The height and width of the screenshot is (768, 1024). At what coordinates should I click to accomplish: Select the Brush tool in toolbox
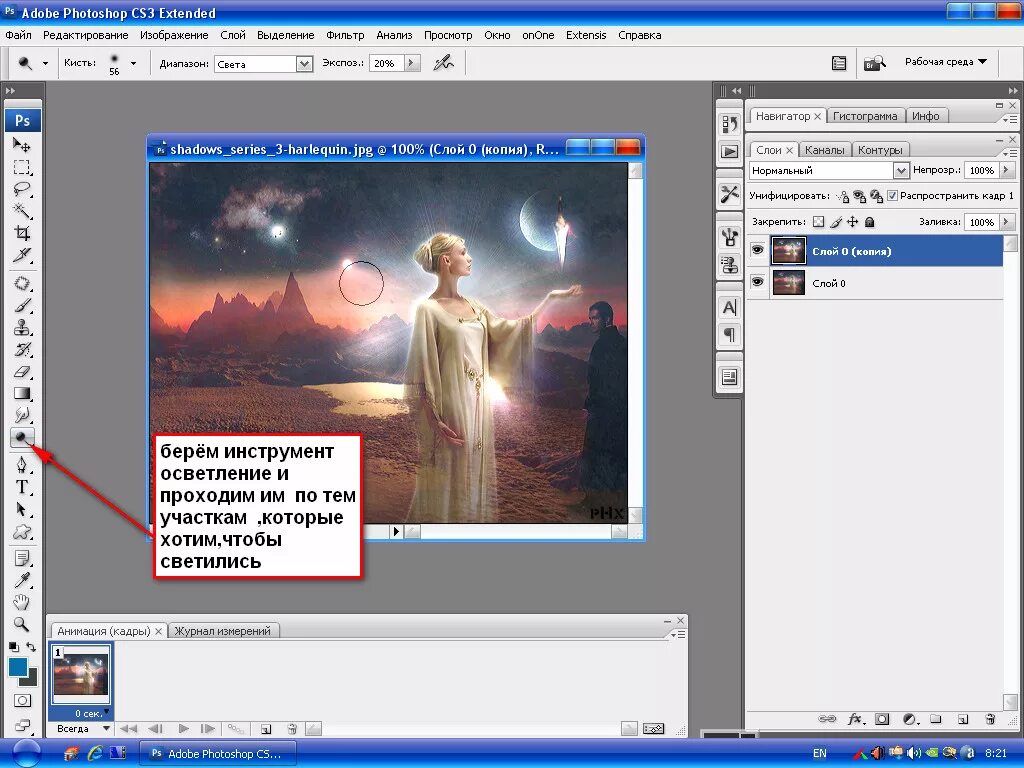point(22,306)
